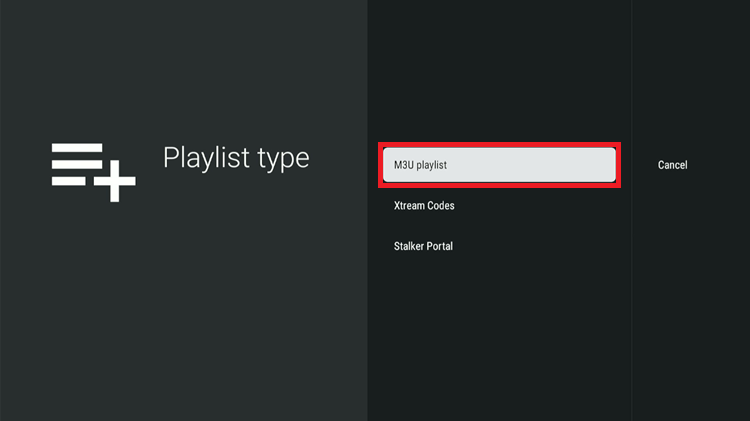Click the three stacked lines of the playlist icon
The width and height of the screenshot is (750, 421).
pyautogui.click(x=78, y=164)
